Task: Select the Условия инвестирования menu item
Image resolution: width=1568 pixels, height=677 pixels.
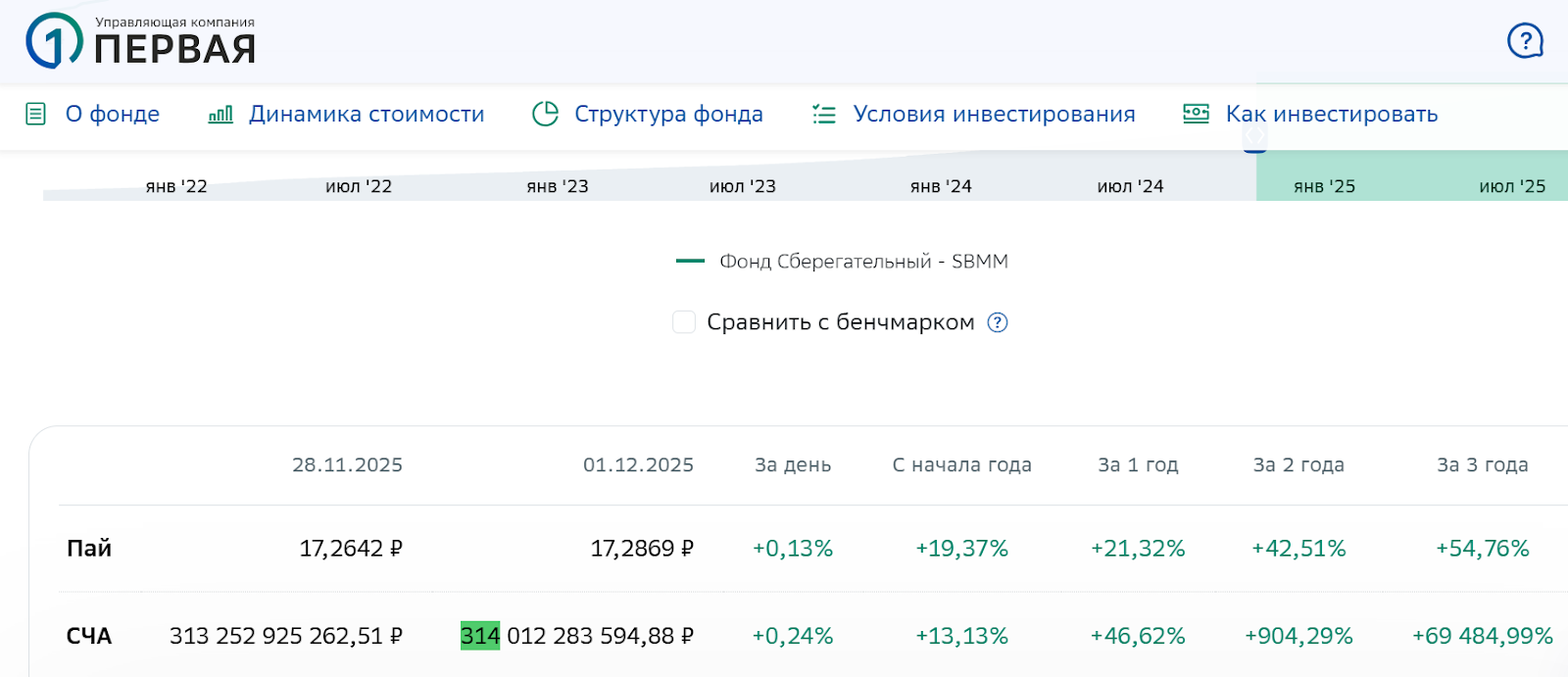Action: click(994, 114)
